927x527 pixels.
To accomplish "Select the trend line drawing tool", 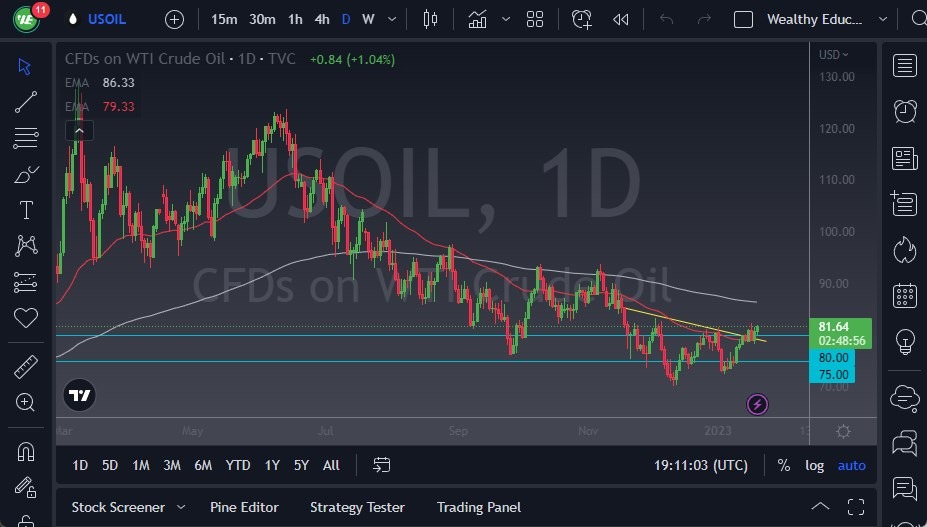I will click(x=26, y=101).
